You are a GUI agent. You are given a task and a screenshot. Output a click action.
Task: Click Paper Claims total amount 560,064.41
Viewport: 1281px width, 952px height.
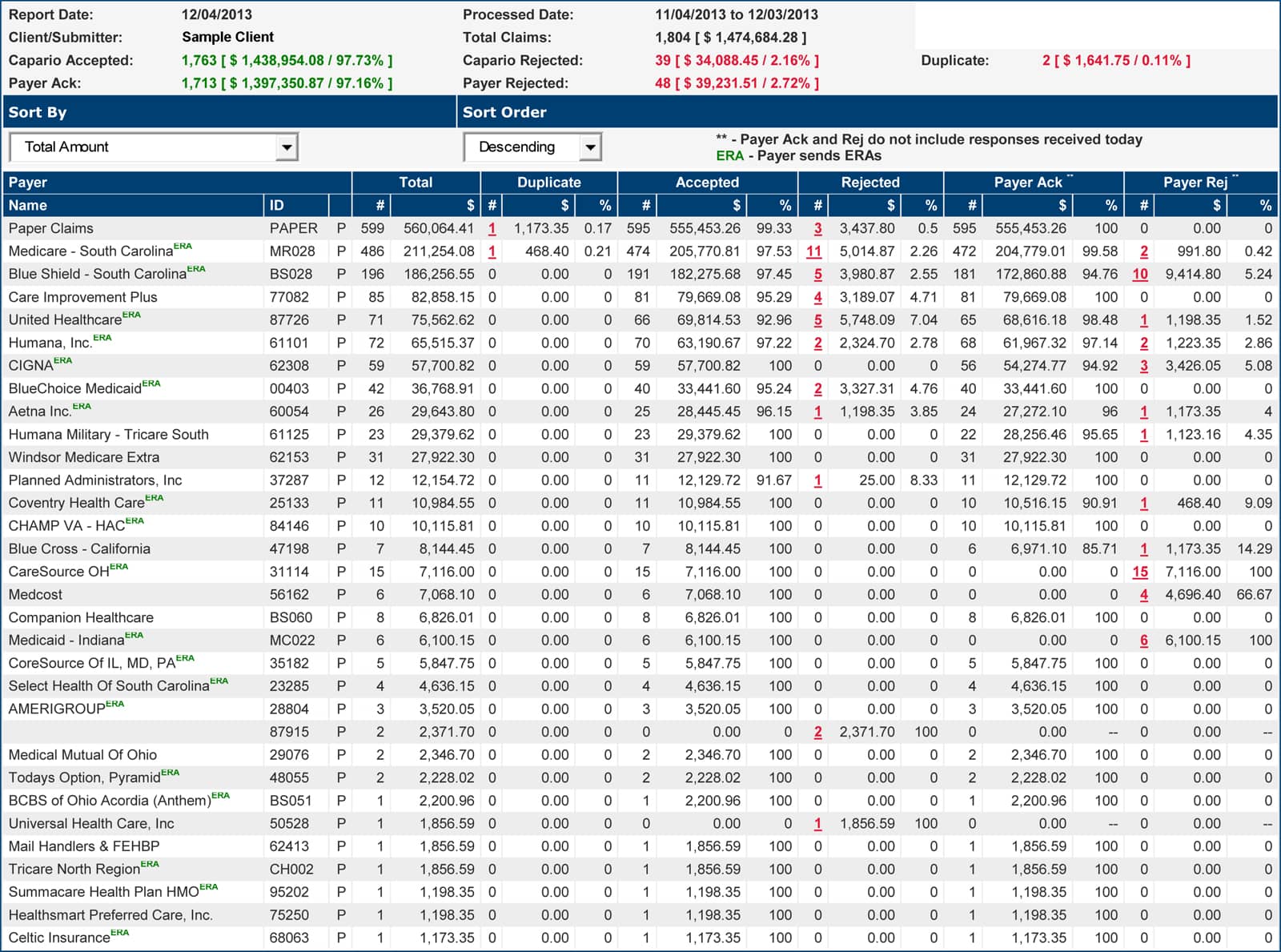click(x=439, y=228)
